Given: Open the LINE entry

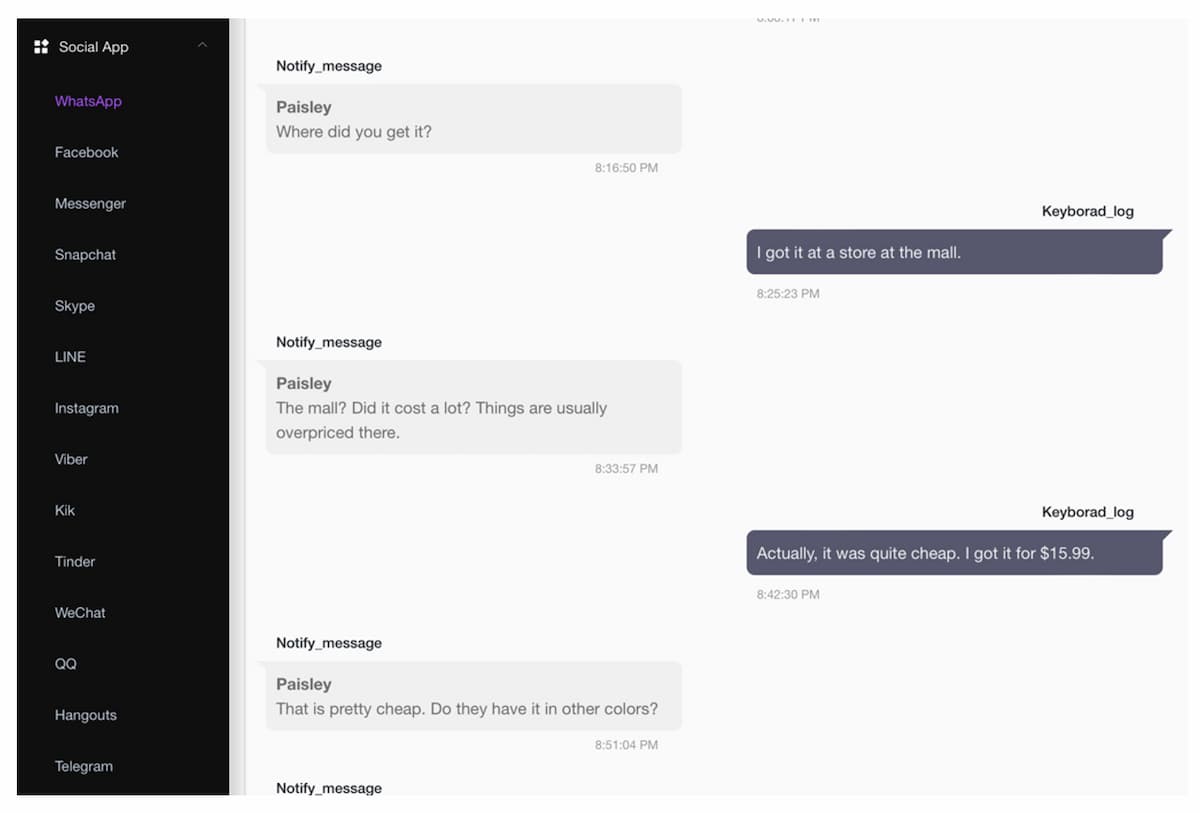Looking at the screenshot, I should point(70,357).
